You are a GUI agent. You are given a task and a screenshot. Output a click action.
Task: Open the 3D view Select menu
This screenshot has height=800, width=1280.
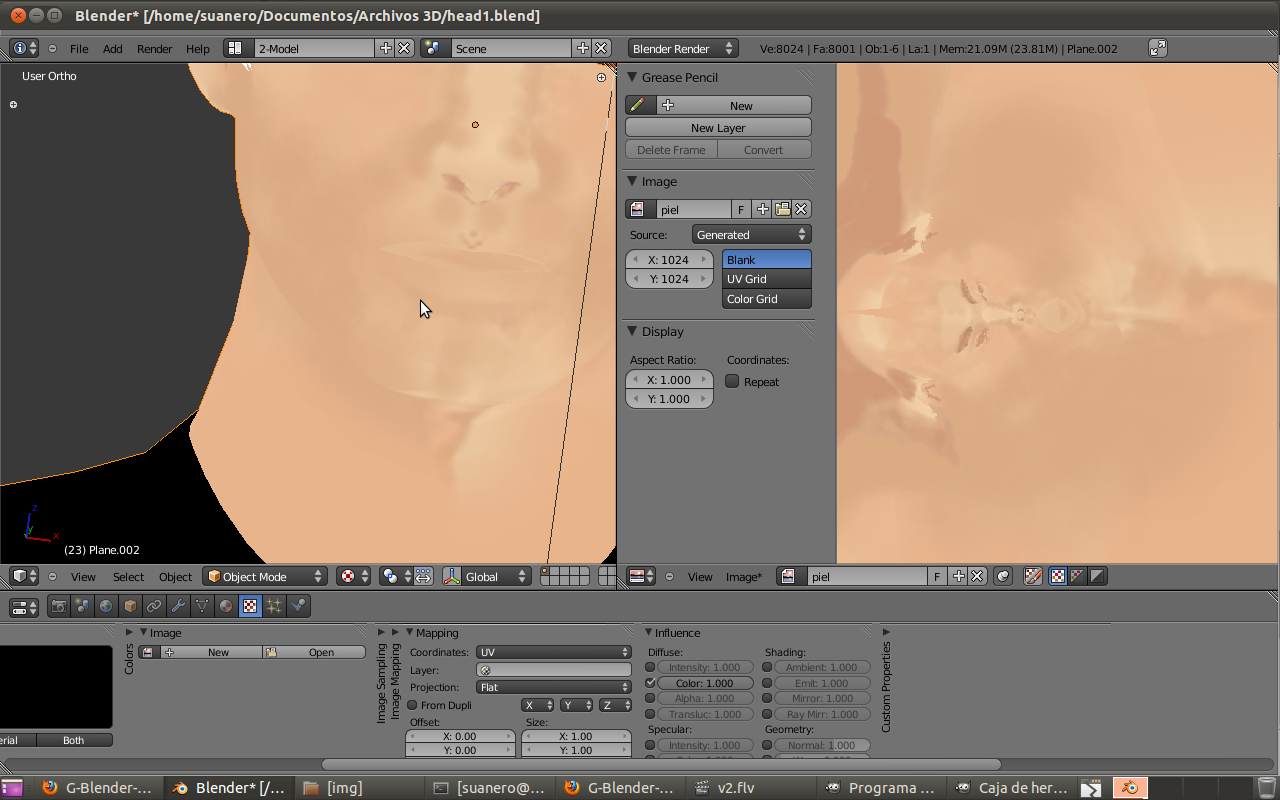[x=128, y=577]
